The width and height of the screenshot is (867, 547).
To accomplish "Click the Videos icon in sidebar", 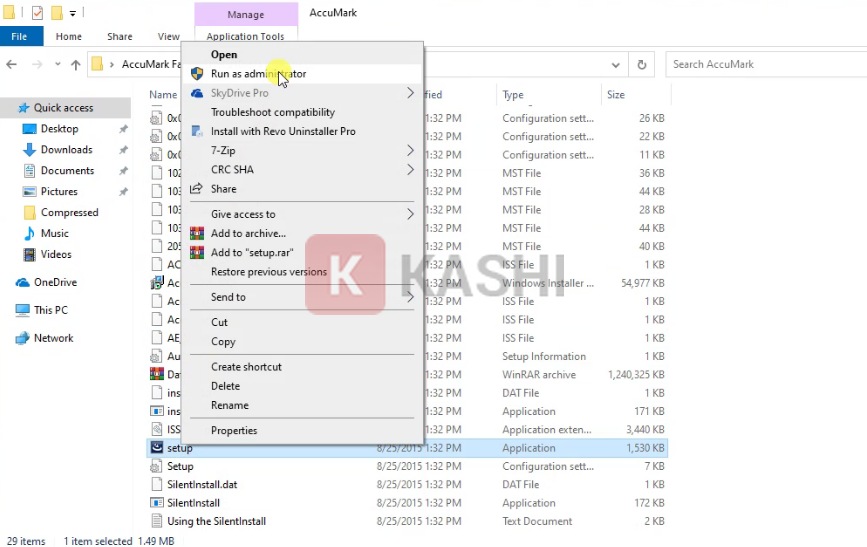I will 29,254.
